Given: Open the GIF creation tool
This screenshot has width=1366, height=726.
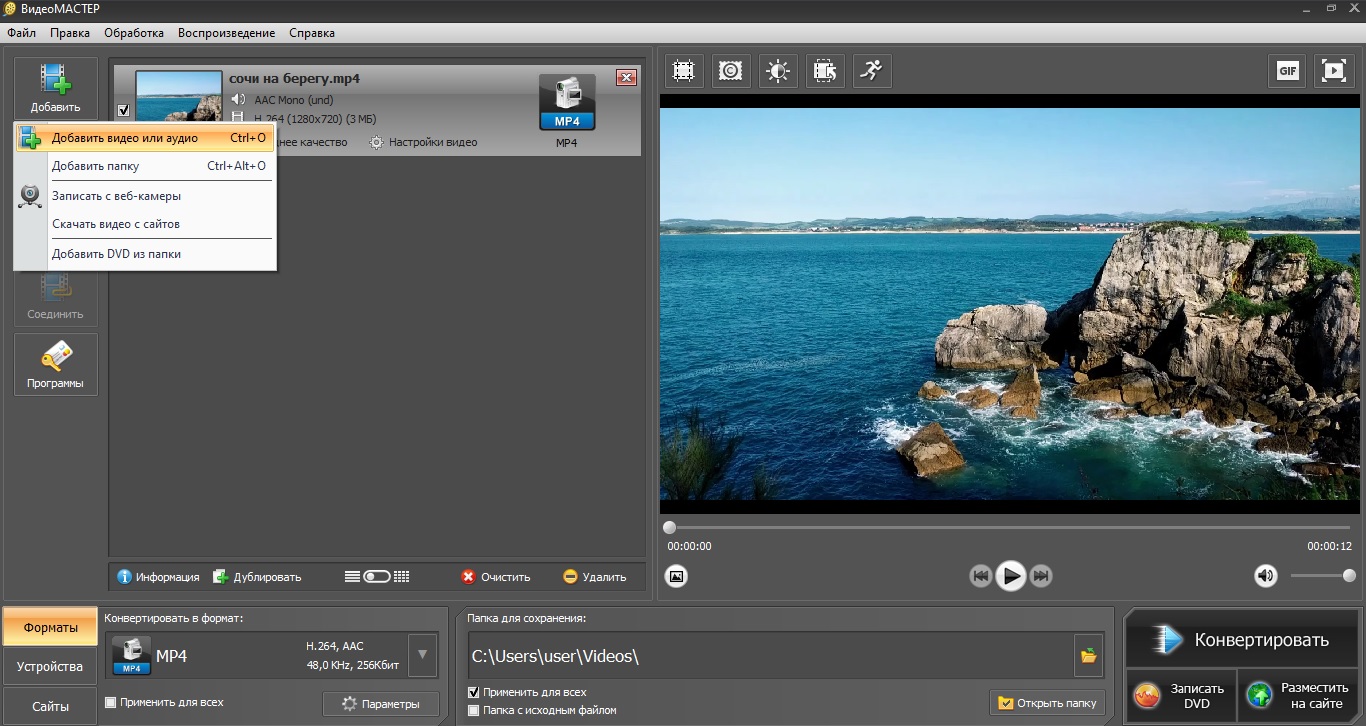Looking at the screenshot, I should pyautogui.click(x=1287, y=71).
